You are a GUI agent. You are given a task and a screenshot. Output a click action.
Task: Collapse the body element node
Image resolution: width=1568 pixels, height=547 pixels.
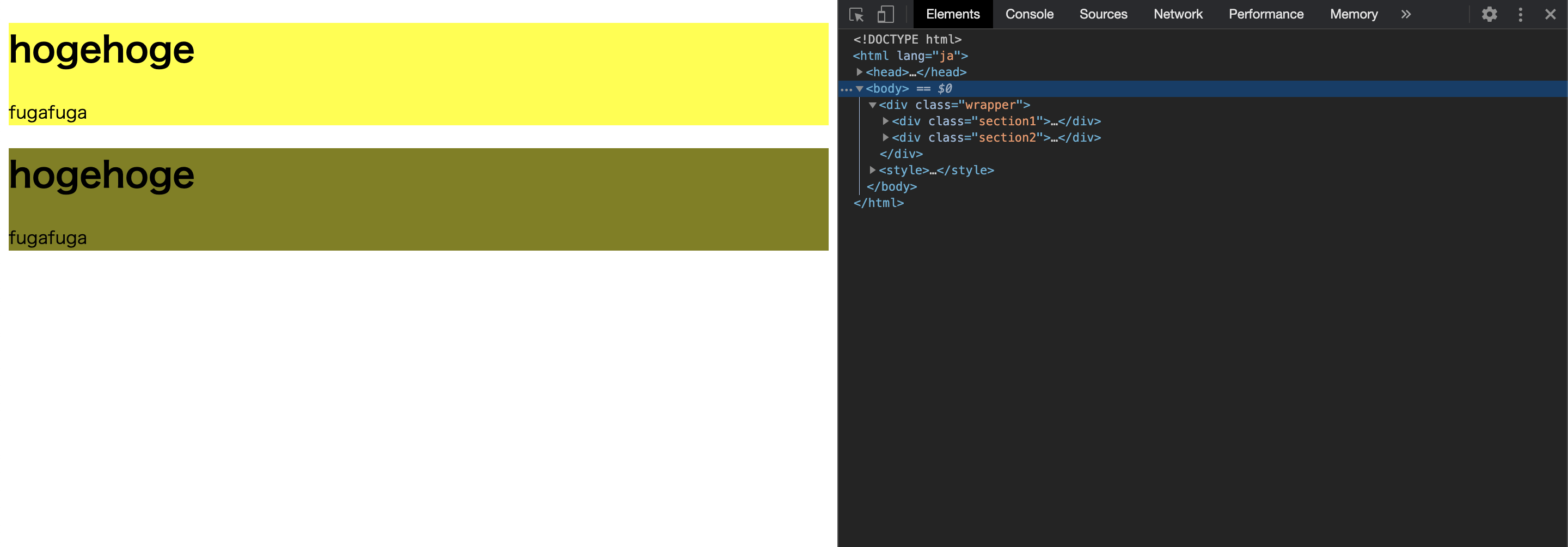860,88
